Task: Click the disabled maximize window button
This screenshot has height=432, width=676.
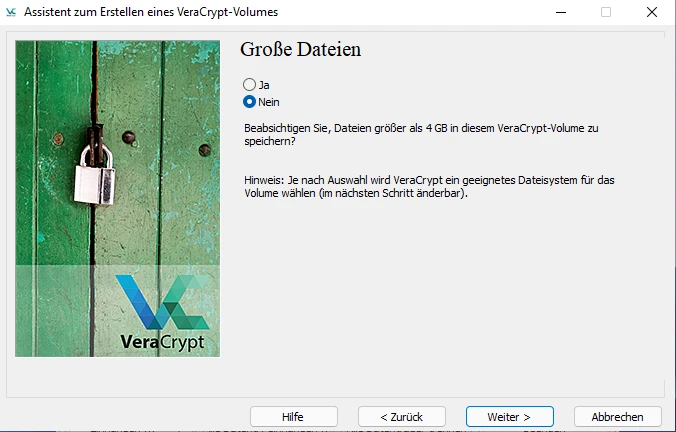Action: pos(606,12)
